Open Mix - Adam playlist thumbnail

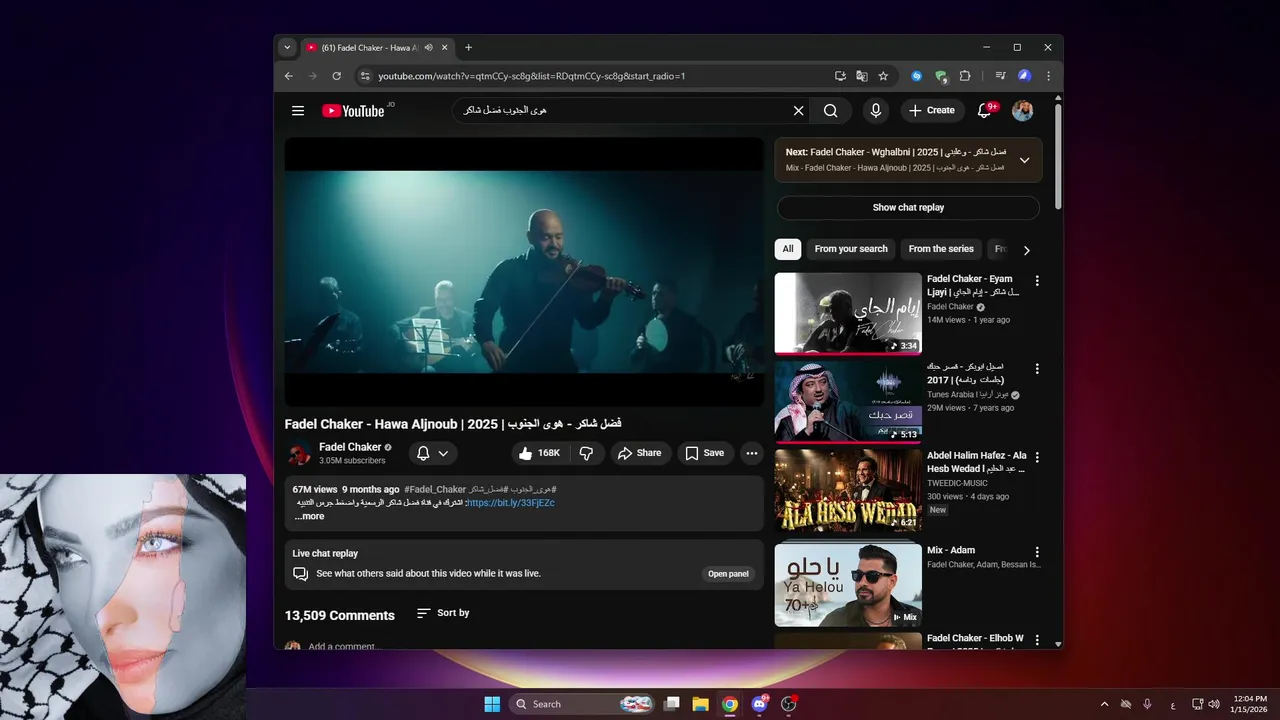[848, 585]
